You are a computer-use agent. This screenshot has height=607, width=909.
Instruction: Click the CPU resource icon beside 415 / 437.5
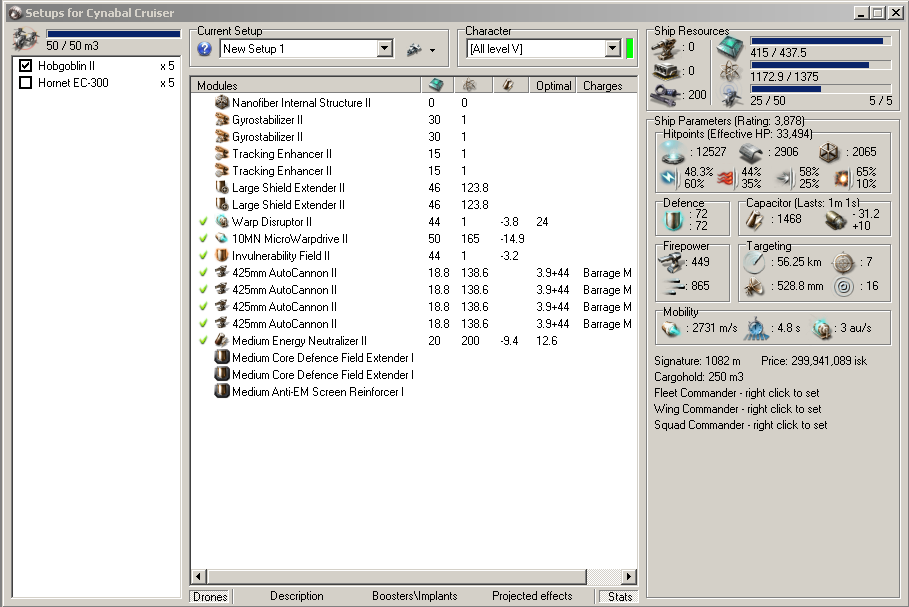(730, 48)
